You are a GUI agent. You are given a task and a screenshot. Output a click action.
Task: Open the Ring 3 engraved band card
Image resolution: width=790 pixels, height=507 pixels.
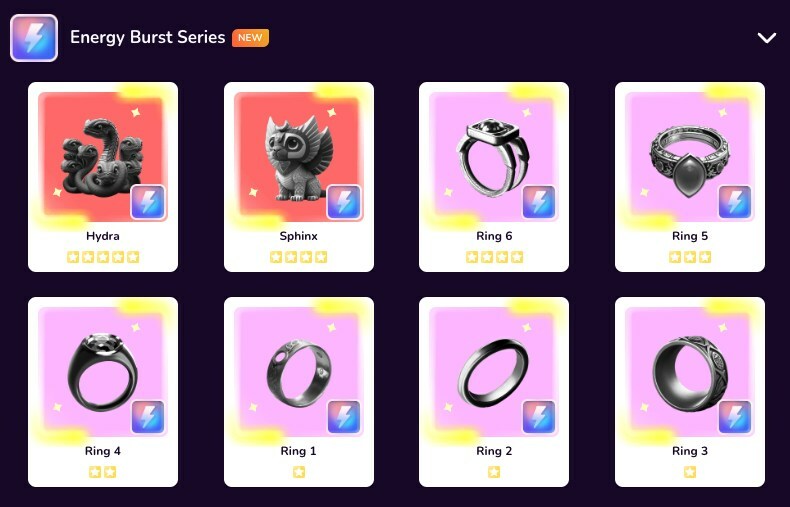click(x=690, y=392)
